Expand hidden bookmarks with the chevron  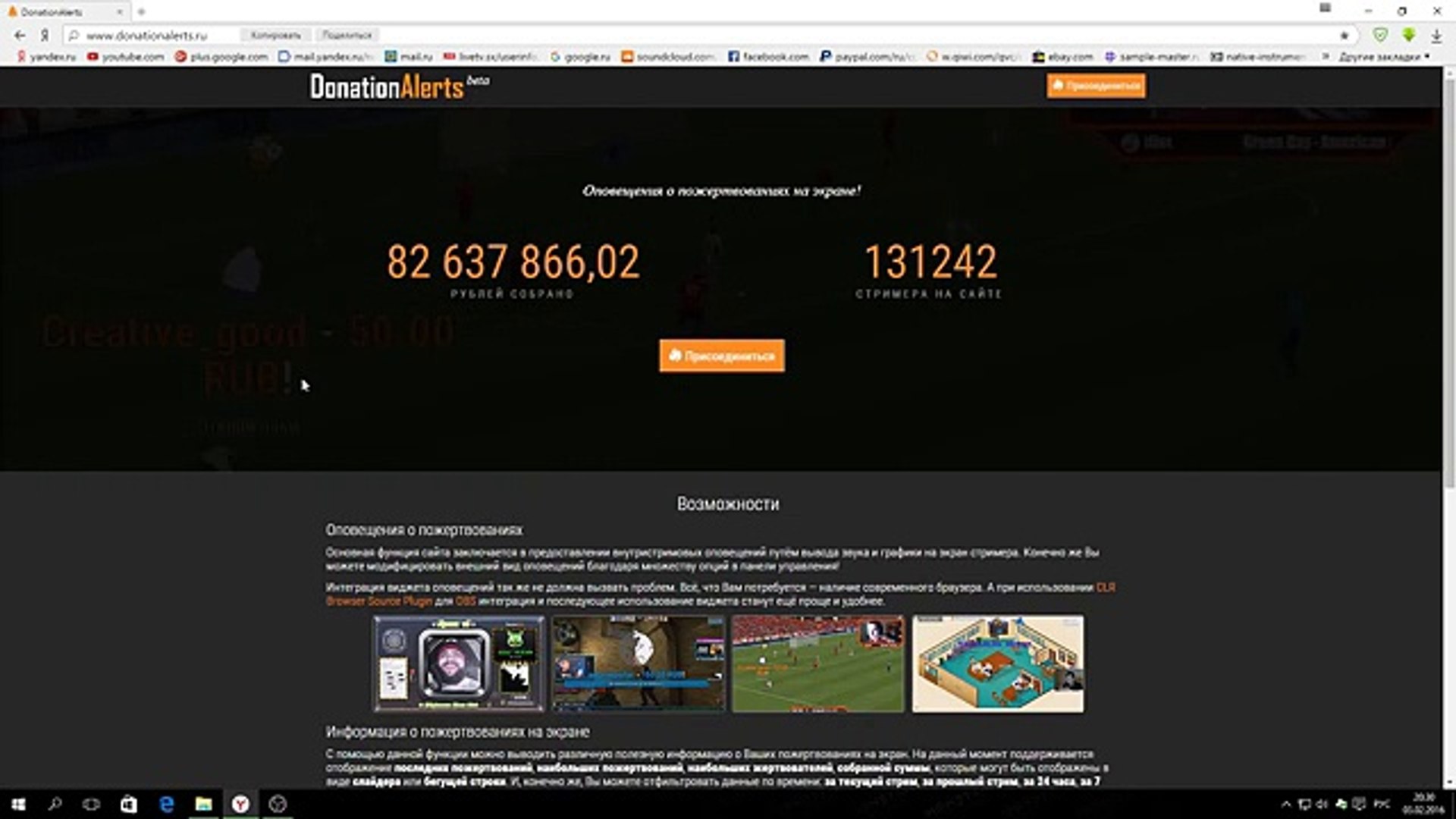click(1326, 57)
